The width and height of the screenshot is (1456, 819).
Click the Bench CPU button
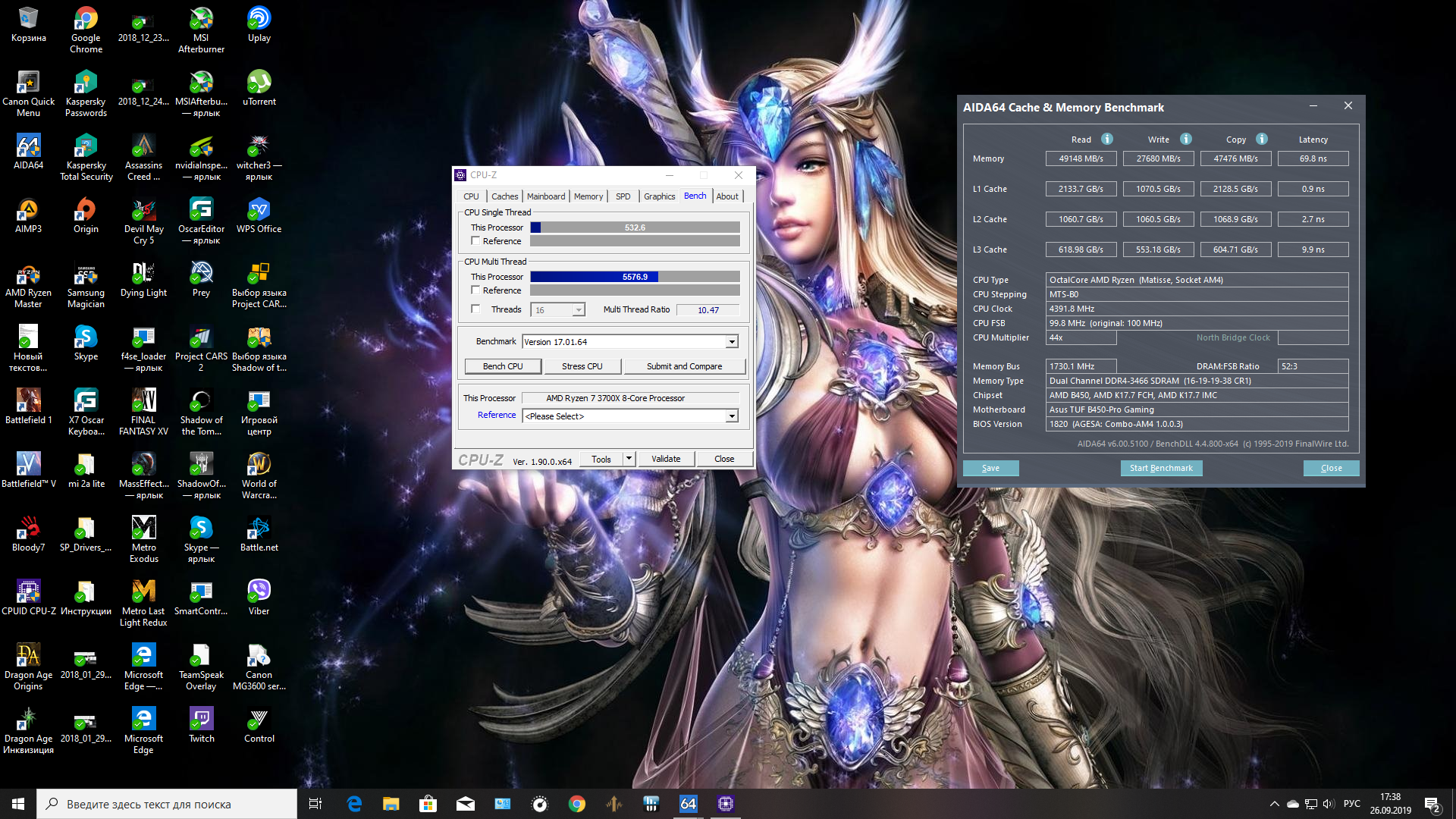pos(504,366)
